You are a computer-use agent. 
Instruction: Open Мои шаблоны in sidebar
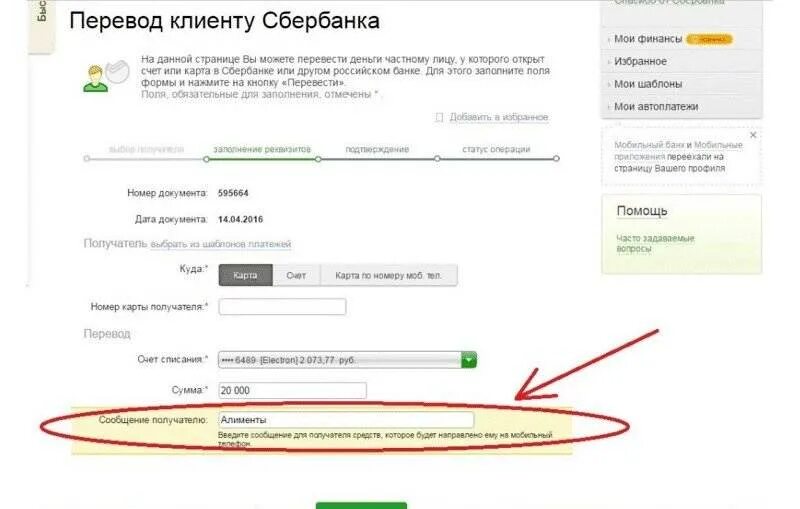pos(647,84)
